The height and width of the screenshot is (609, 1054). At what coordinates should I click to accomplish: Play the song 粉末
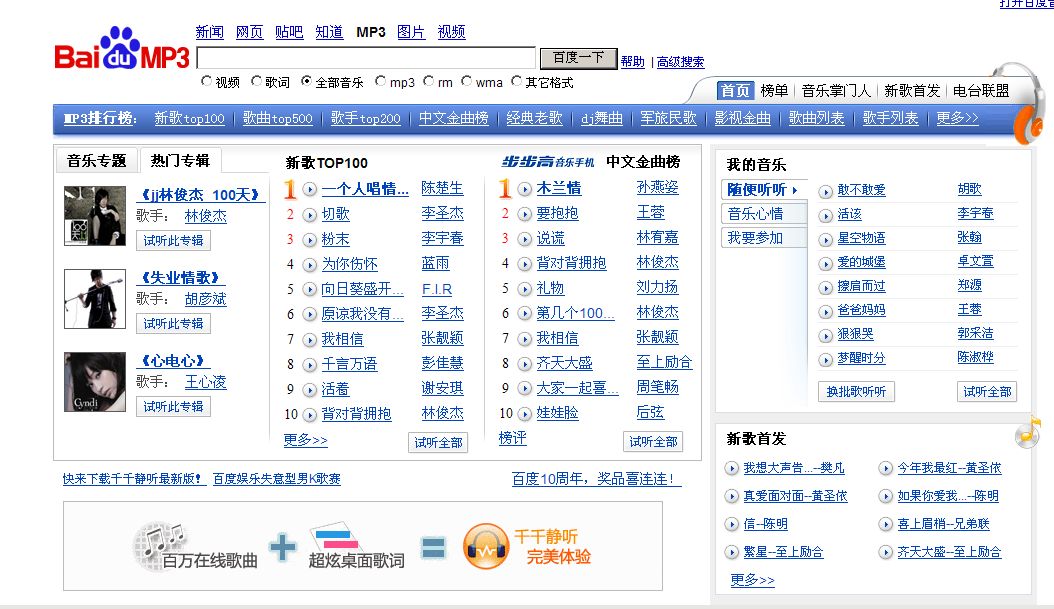pos(309,240)
